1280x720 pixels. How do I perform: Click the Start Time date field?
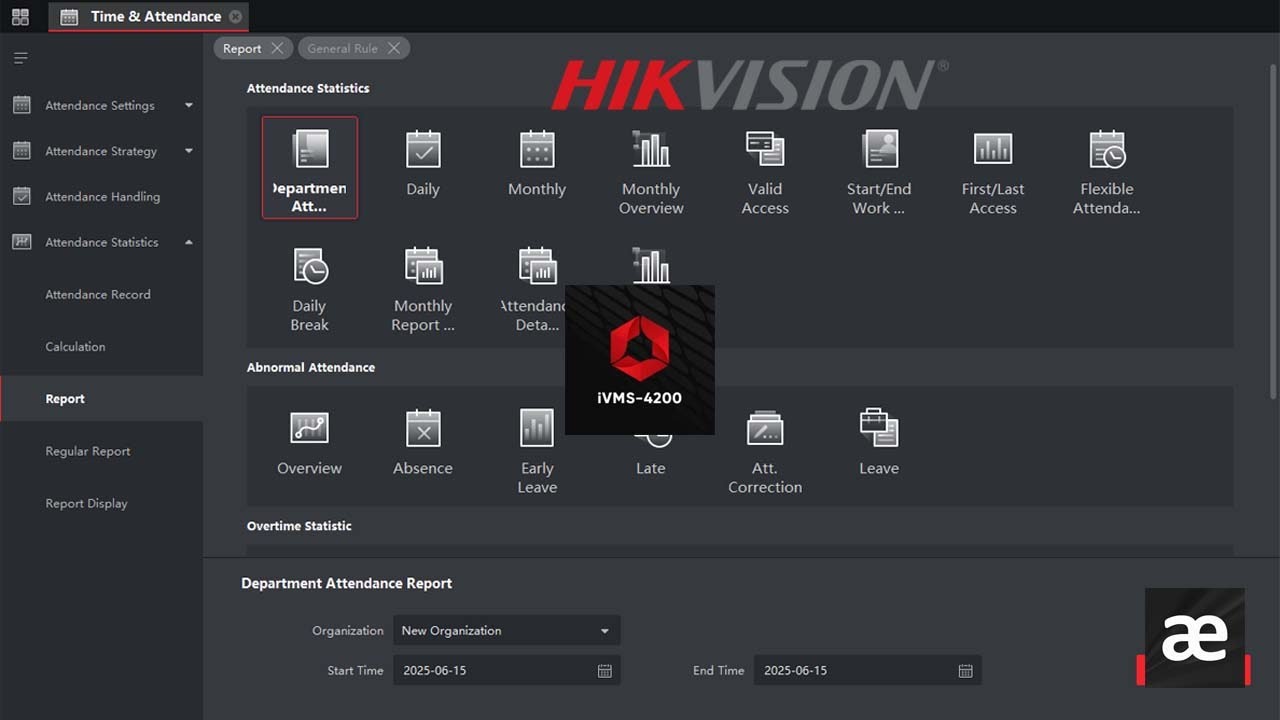coord(507,671)
